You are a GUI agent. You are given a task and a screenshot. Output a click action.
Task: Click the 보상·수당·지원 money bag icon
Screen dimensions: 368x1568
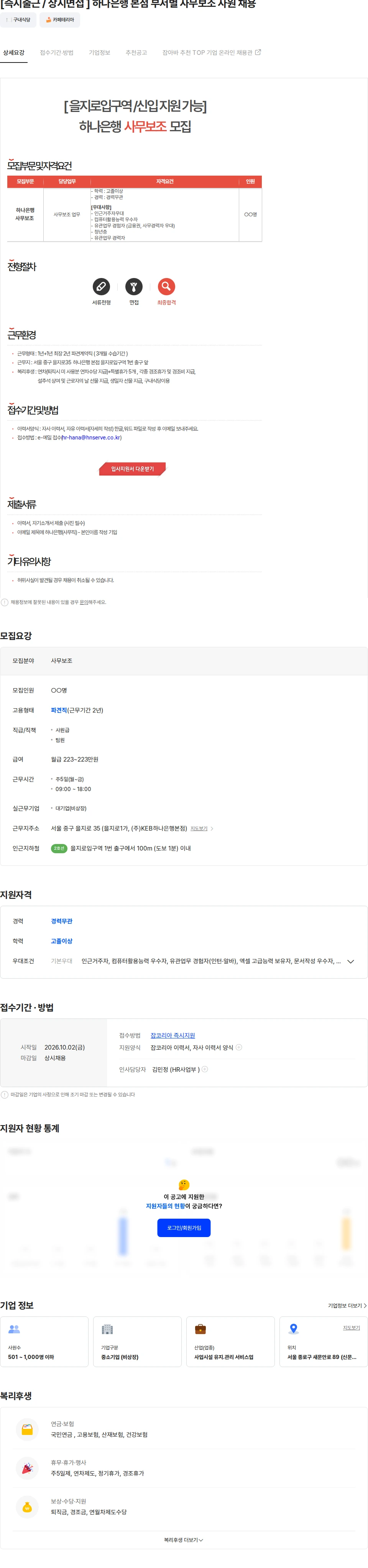coord(27,1507)
